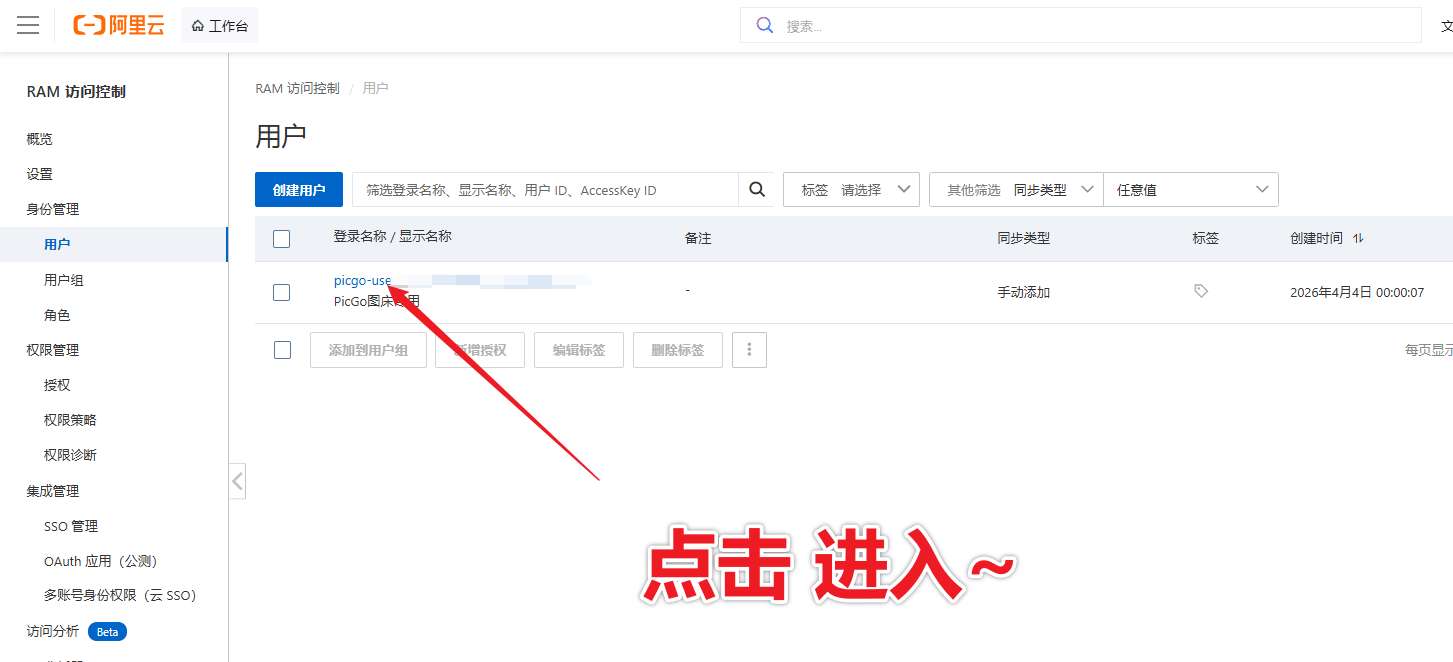The image size is (1453, 662).
Task: Focus the top 搜索 search field
Action: (1080, 26)
